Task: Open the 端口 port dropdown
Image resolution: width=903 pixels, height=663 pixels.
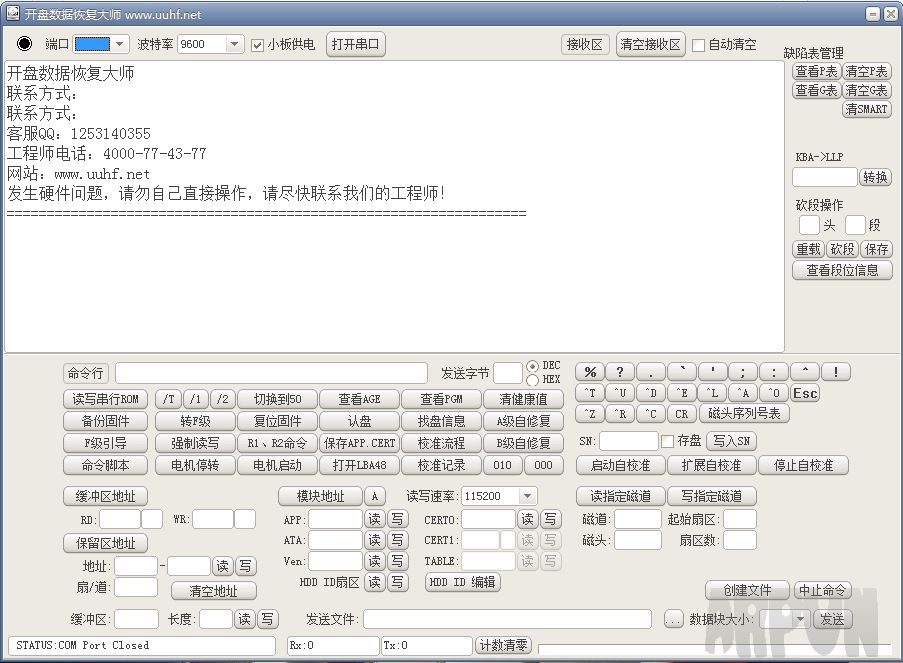Action: pyautogui.click(x=120, y=44)
